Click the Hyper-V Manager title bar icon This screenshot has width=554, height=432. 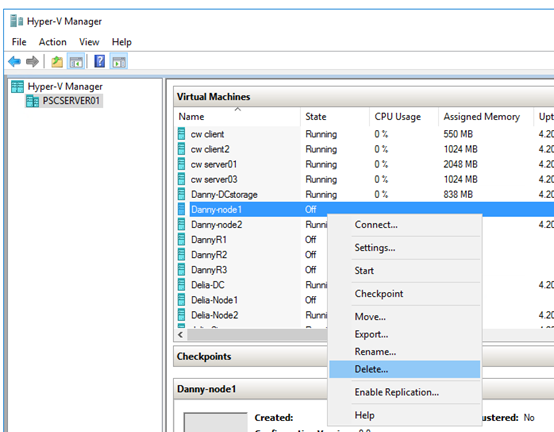point(17,21)
